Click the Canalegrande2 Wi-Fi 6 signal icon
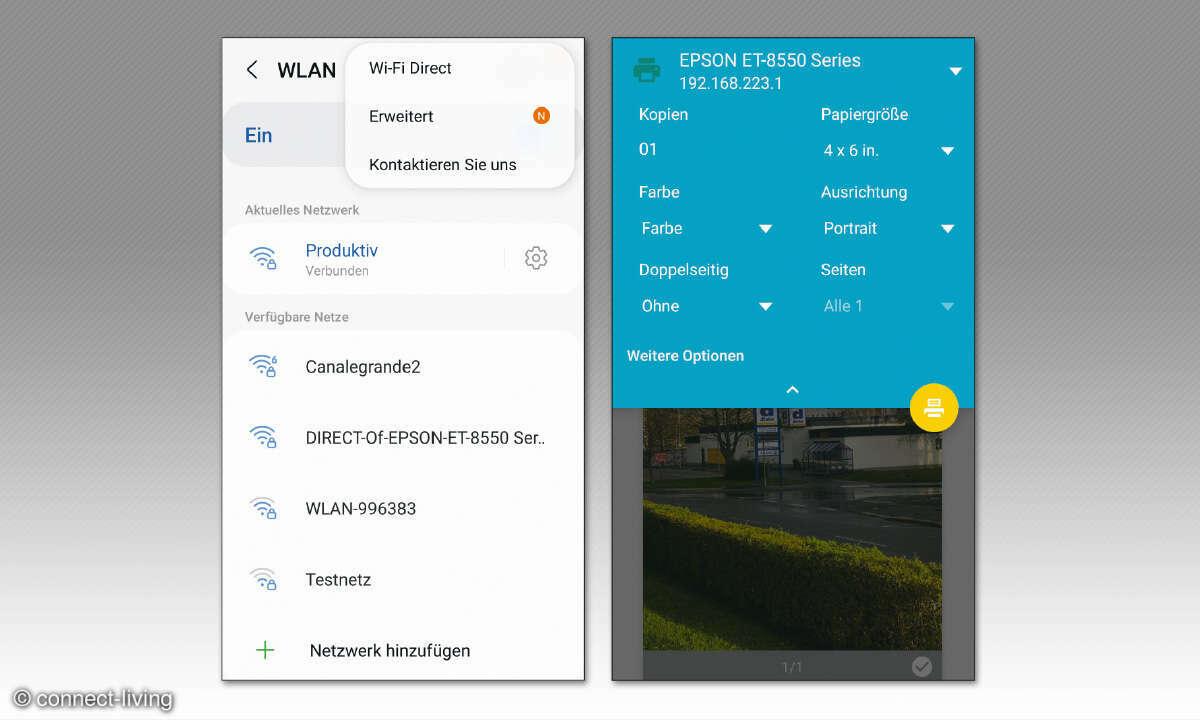Screen dimensions: 1200x720 click(x=263, y=366)
